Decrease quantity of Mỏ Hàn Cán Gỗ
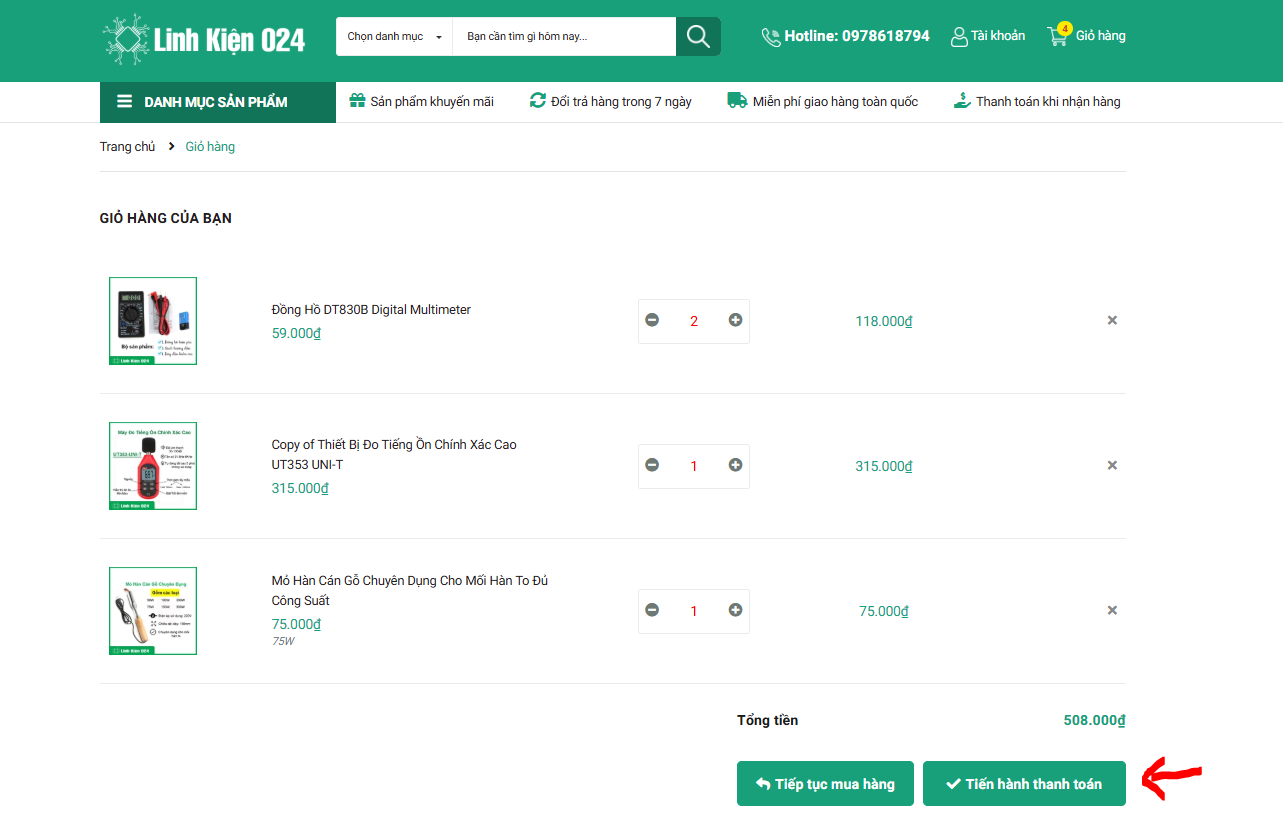This screenshot has height=827, width=1283. click(652, 610)
